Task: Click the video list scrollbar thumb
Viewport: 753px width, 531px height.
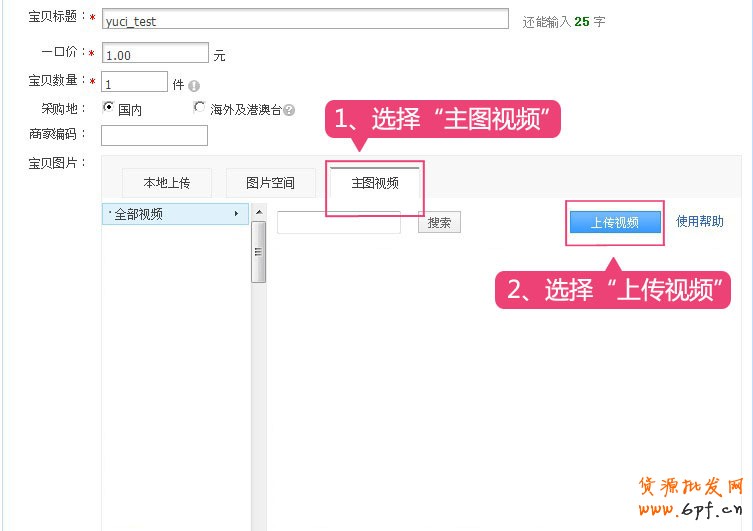Action: [258, 251]
